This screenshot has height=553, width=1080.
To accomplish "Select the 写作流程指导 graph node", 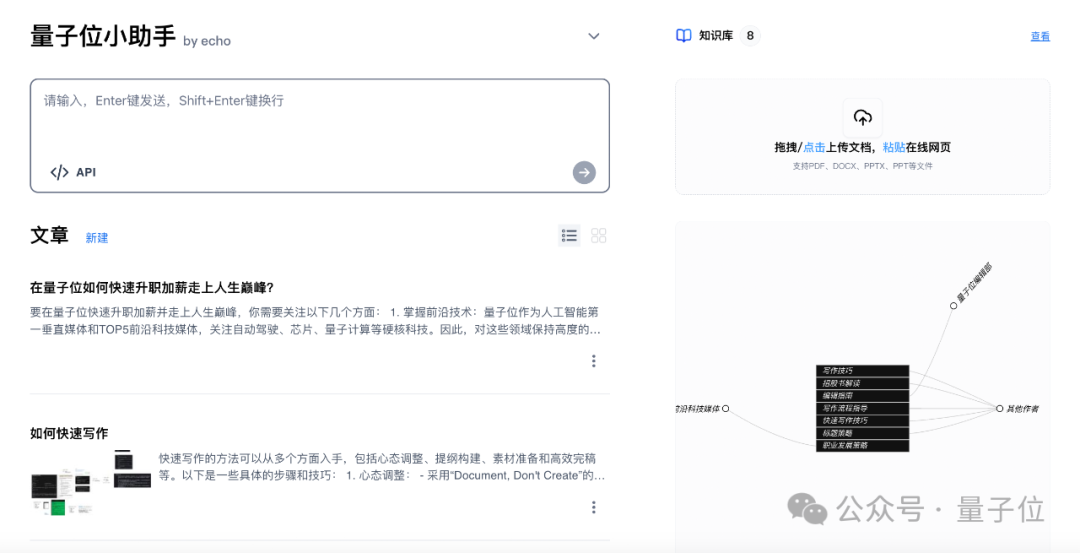I will click(x=862, y=408).
